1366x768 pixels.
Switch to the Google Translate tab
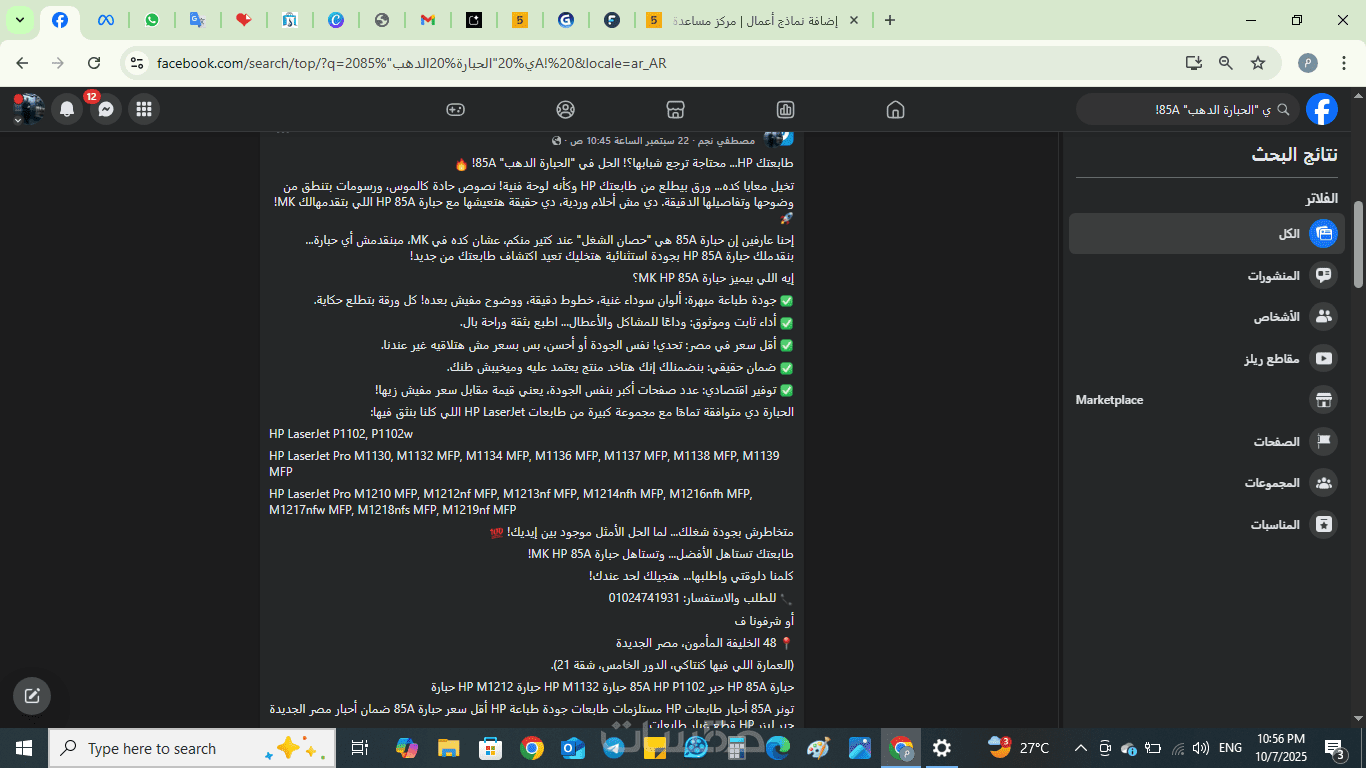coord(197,20)
